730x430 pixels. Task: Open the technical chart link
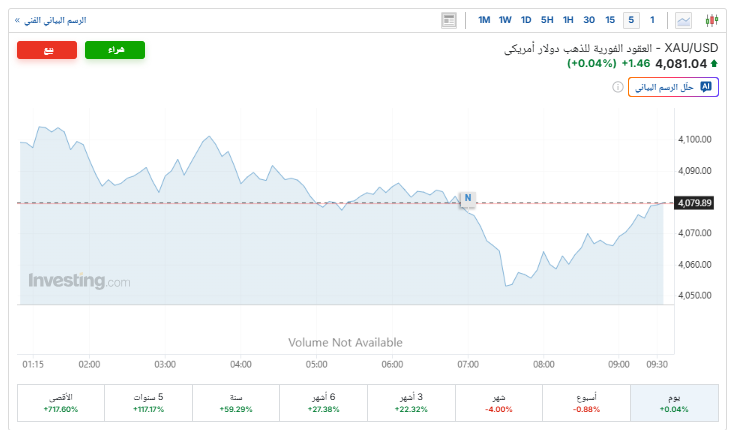point(50,20)
